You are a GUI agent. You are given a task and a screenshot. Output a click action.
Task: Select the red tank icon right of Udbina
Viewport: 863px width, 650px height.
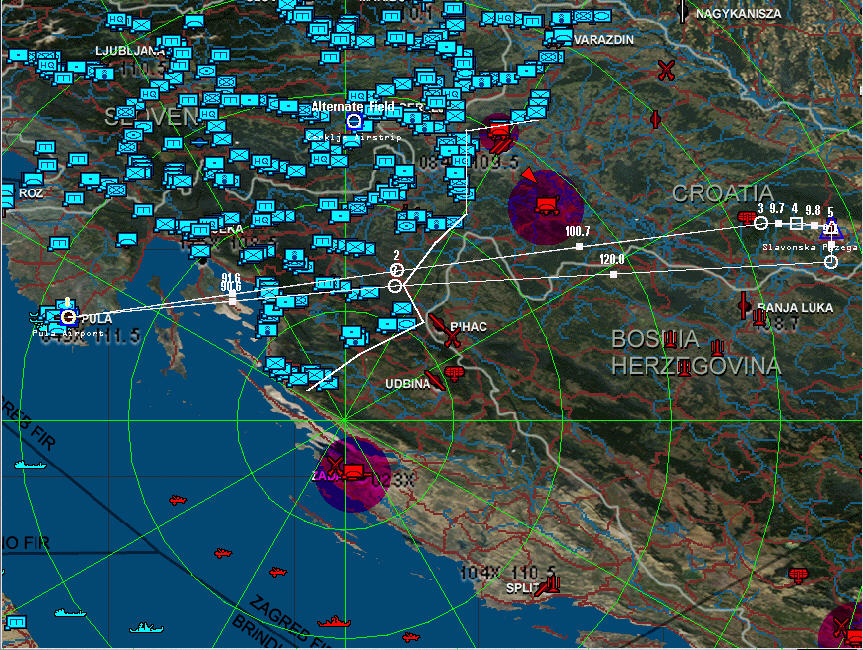456,373
